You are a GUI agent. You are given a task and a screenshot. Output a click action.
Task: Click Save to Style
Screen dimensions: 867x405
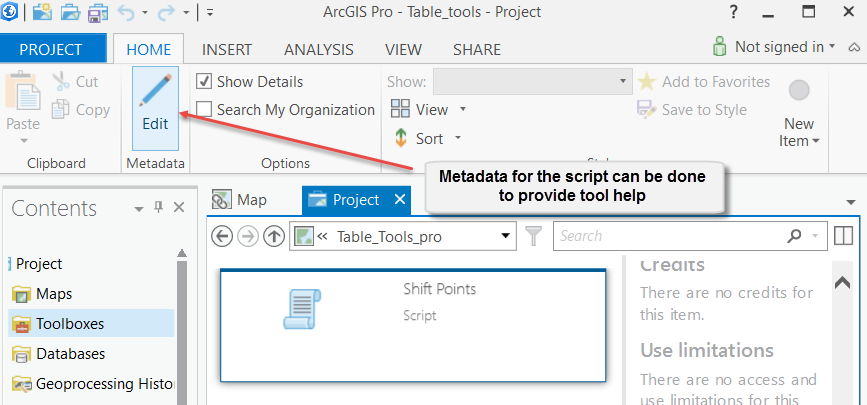coord(692,110)
